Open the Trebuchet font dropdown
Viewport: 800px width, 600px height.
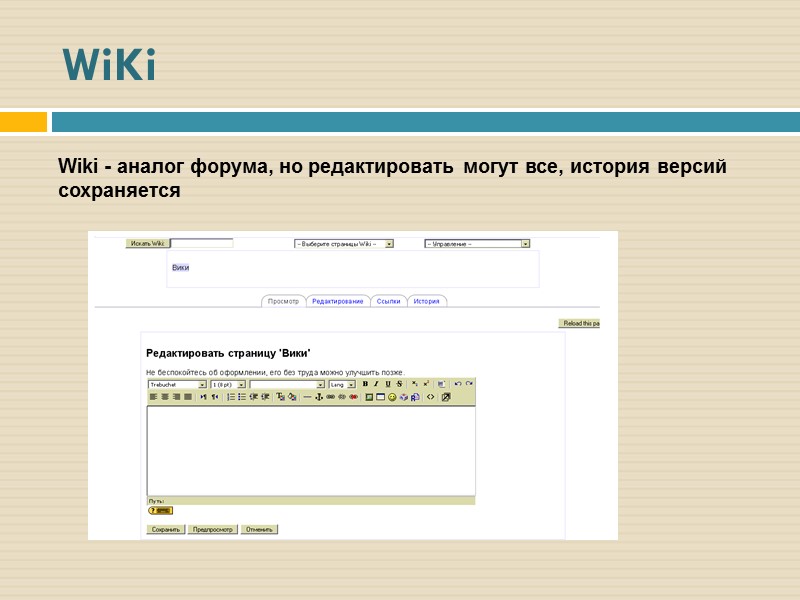click(x=177, y=385)
